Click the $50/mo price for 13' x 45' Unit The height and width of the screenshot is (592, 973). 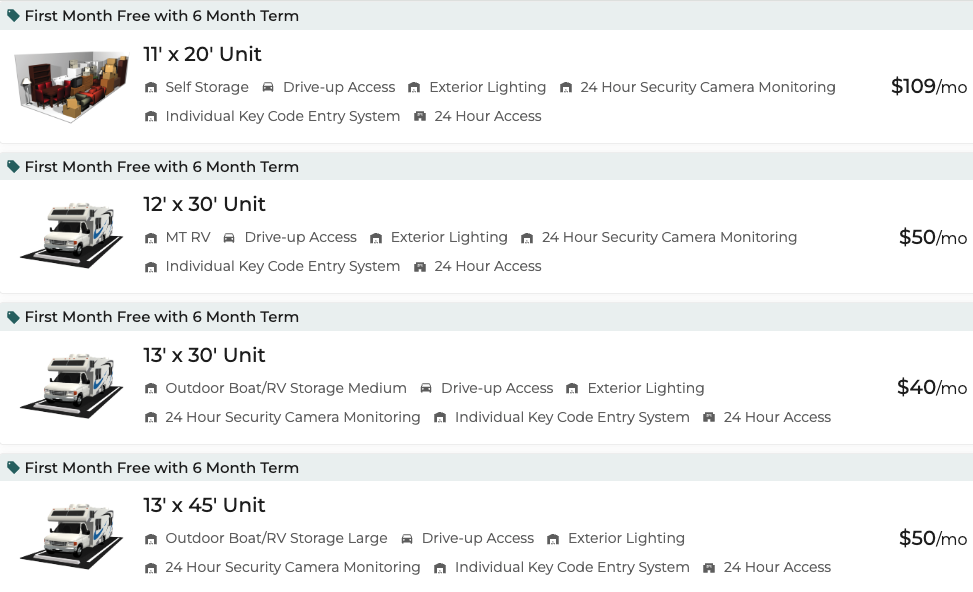(x=932, y=538)
